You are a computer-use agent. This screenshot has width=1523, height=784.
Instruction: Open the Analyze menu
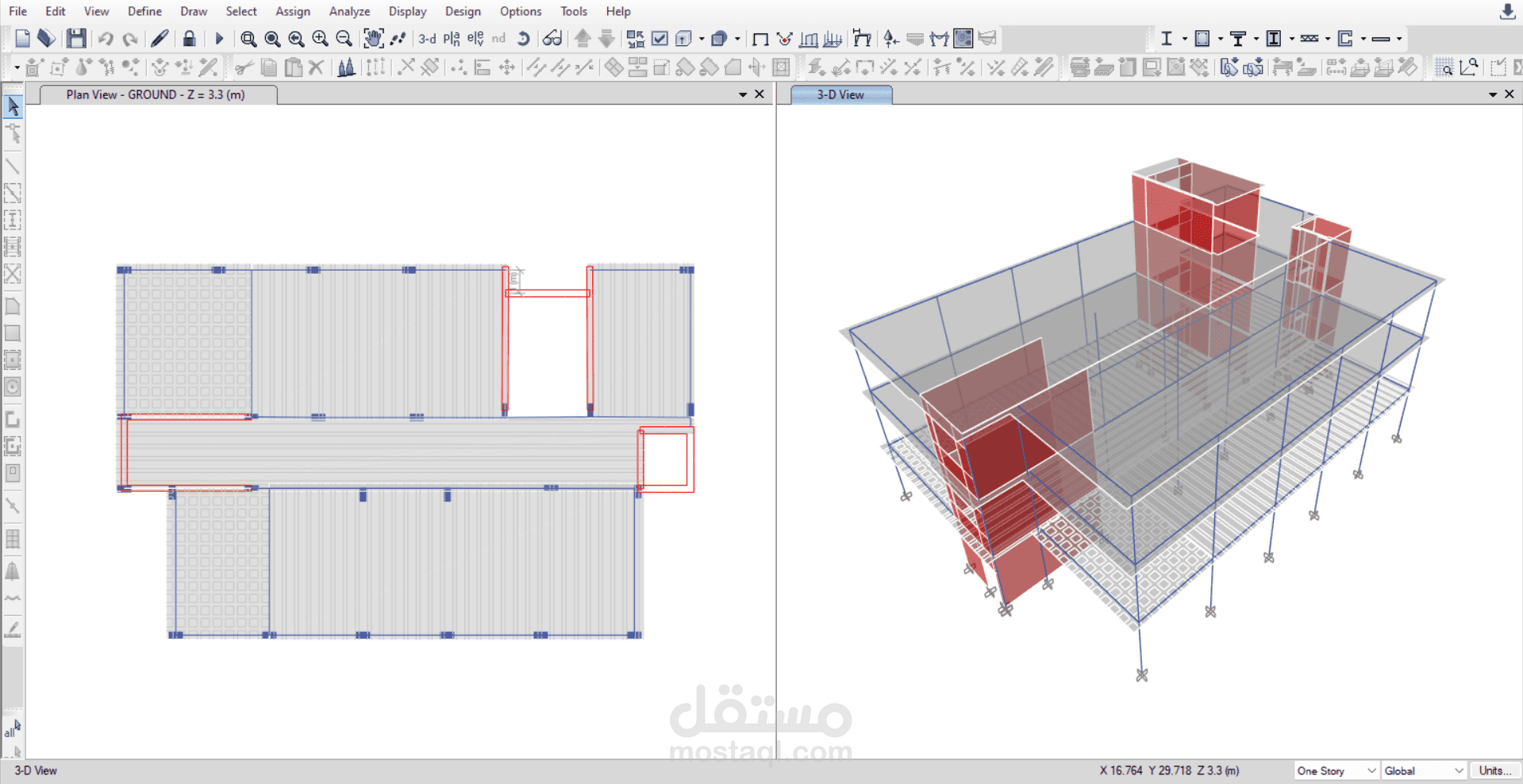[x=349, y=11]
